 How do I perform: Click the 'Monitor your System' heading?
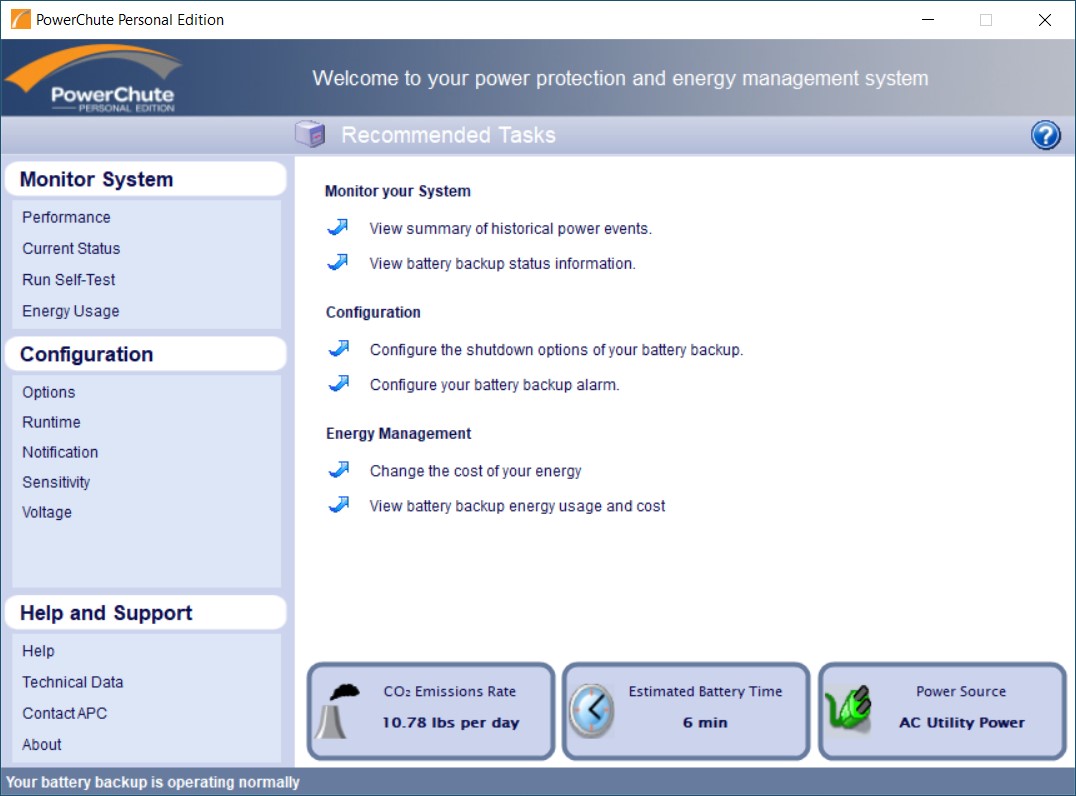pyautogui.click(x=398, y=191)
